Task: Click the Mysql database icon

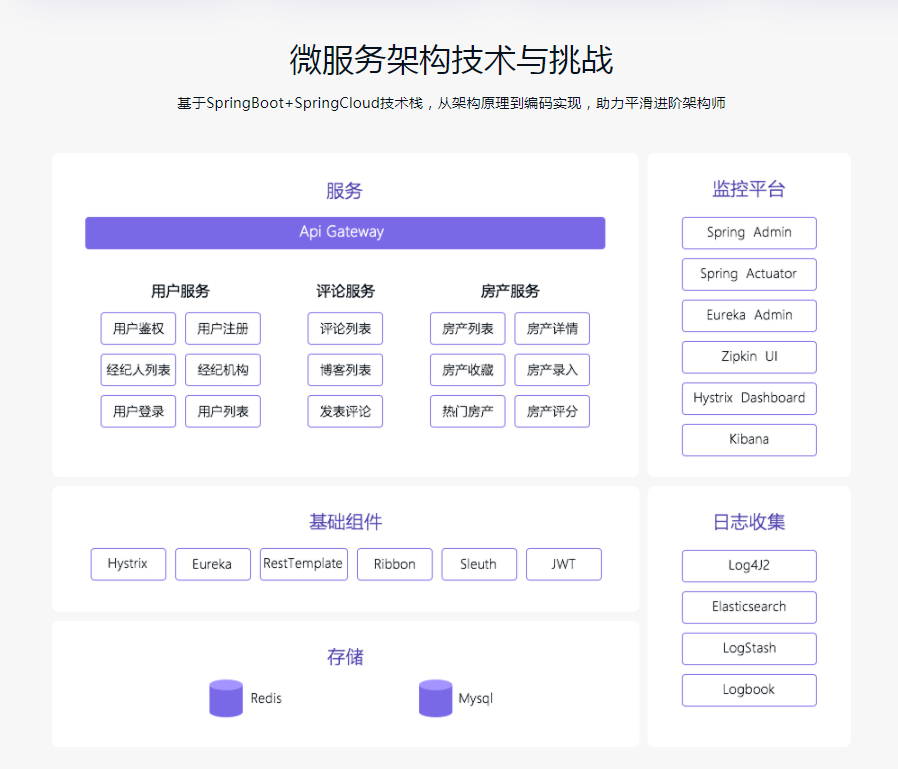Action: coord(435,698)
